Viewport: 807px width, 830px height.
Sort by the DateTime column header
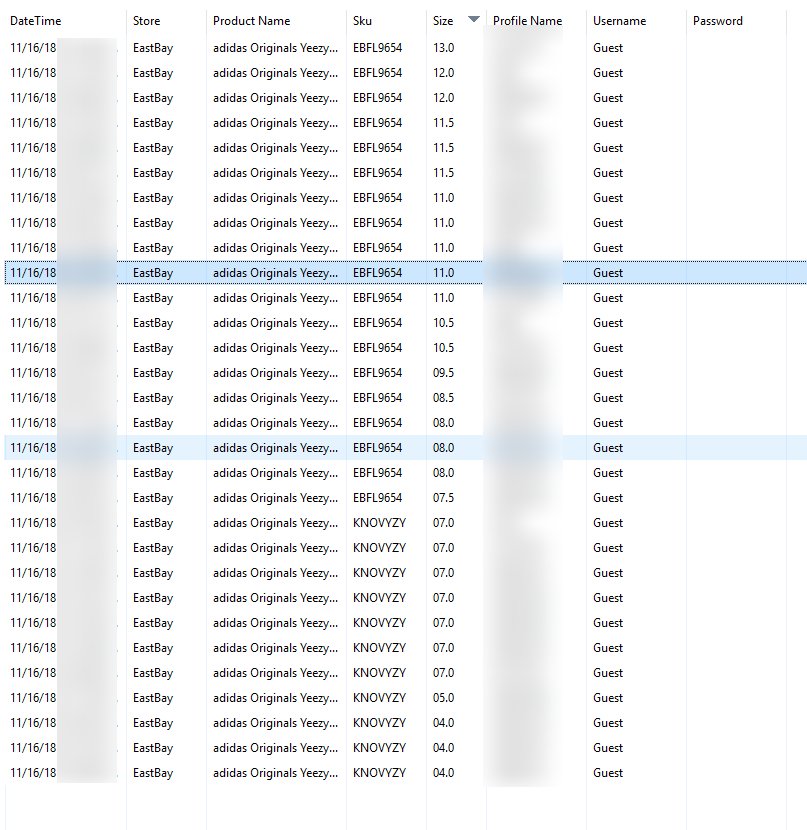coord(35,21)
